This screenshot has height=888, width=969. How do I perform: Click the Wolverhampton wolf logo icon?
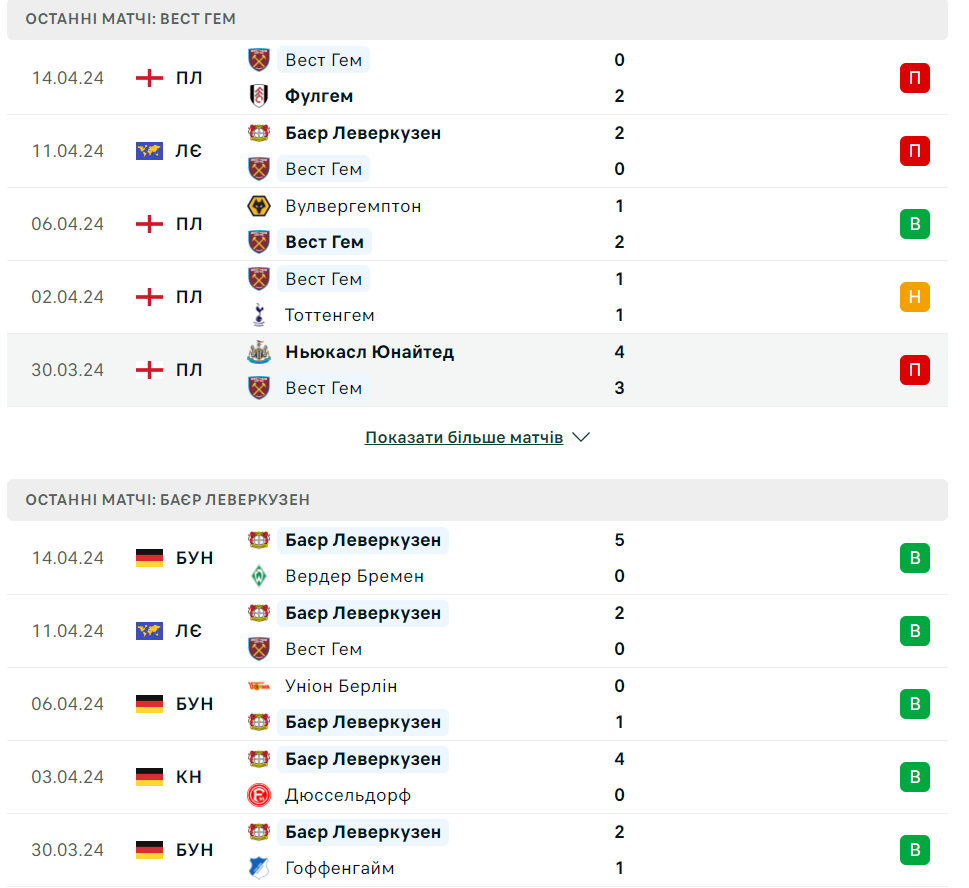pos(259,206)
